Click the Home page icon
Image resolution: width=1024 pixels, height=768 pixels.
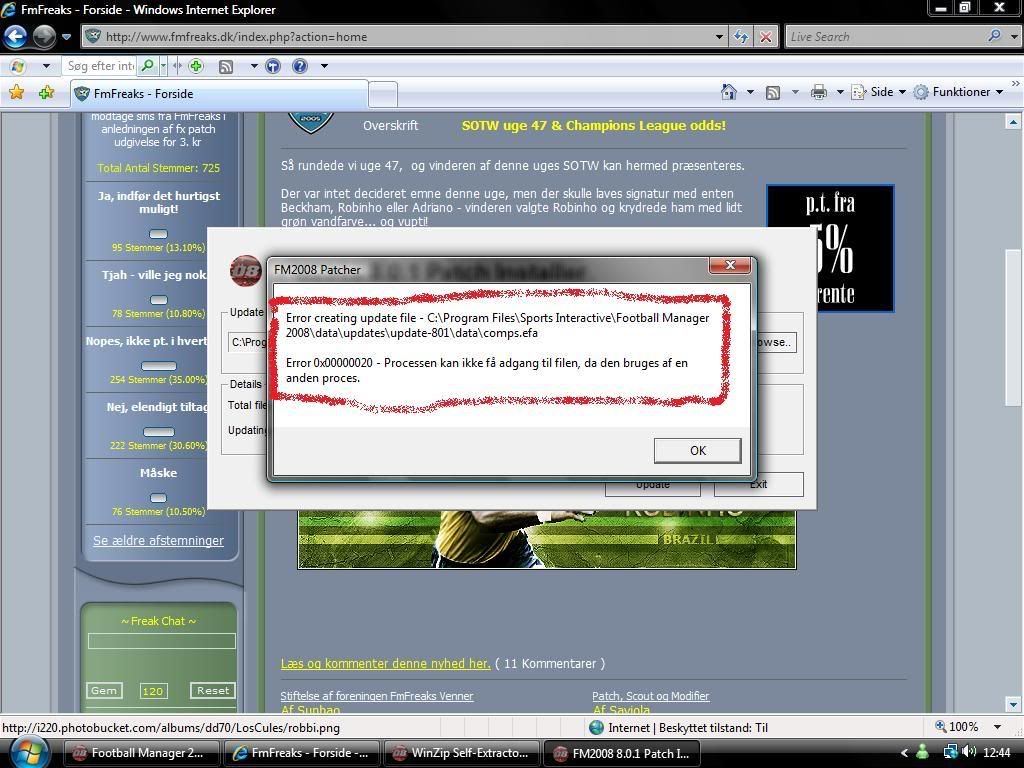[x=729, y=92]
